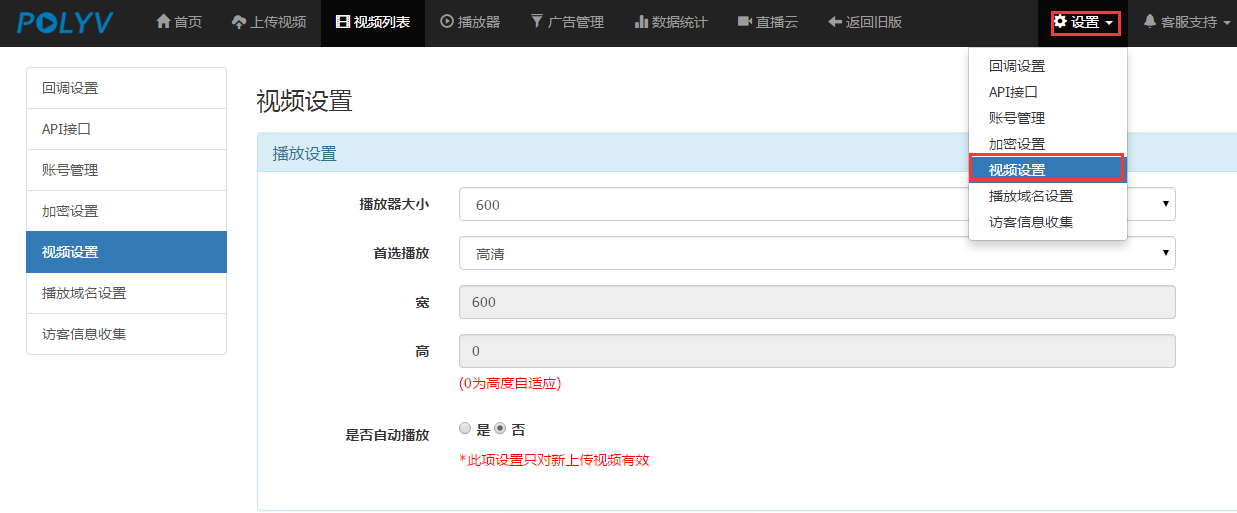Screen dimensions: 1237x513
Task: Open the 首页 nav item
Action: [x=179, y=22]
